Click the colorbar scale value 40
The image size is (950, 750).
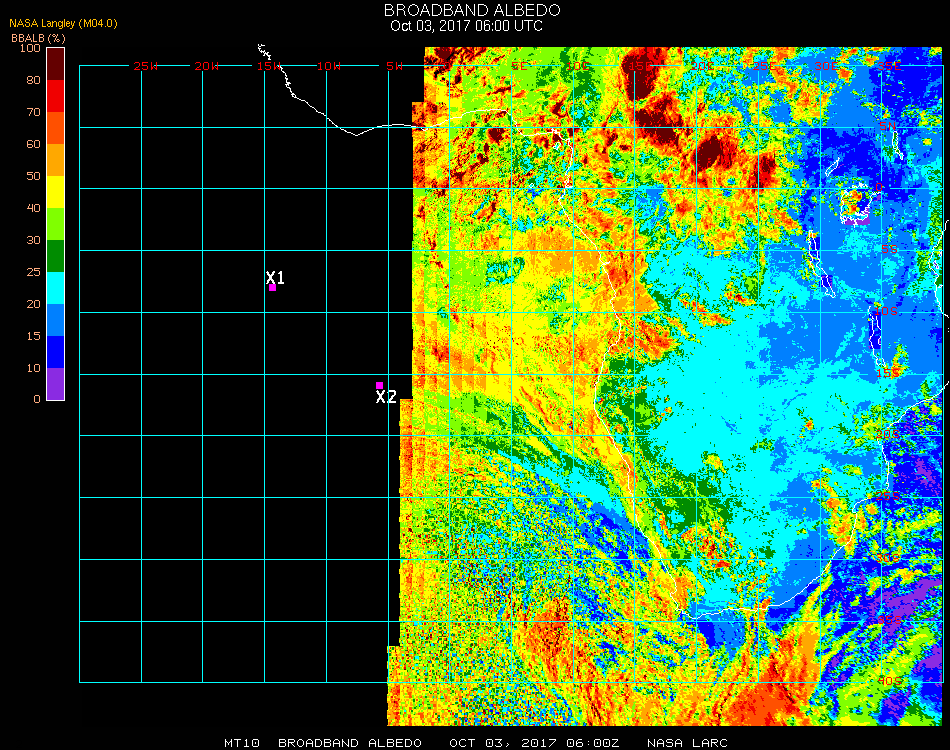pos(33,208)
